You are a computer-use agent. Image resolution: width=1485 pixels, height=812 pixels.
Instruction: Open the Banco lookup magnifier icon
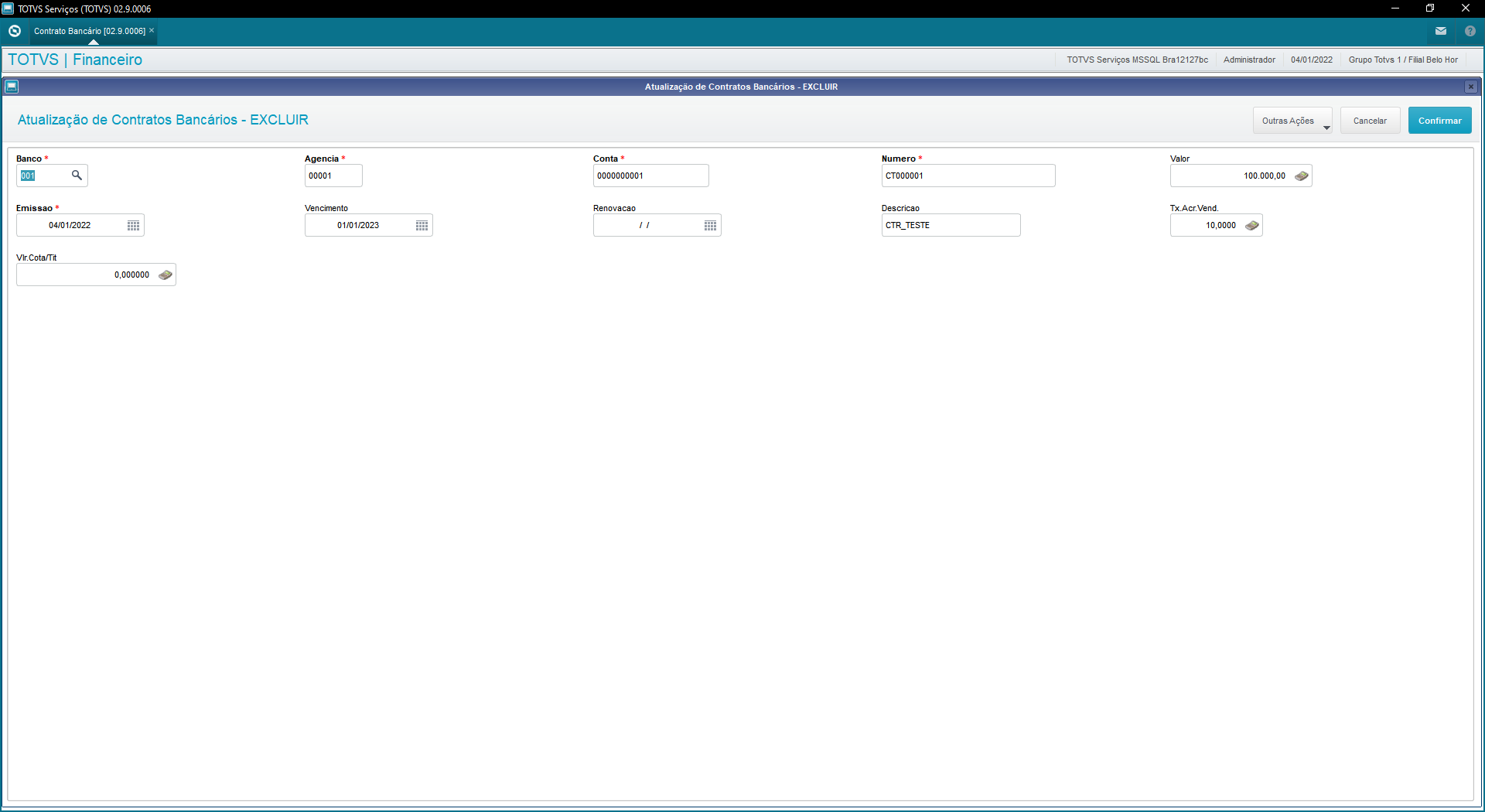click(77, 176)
